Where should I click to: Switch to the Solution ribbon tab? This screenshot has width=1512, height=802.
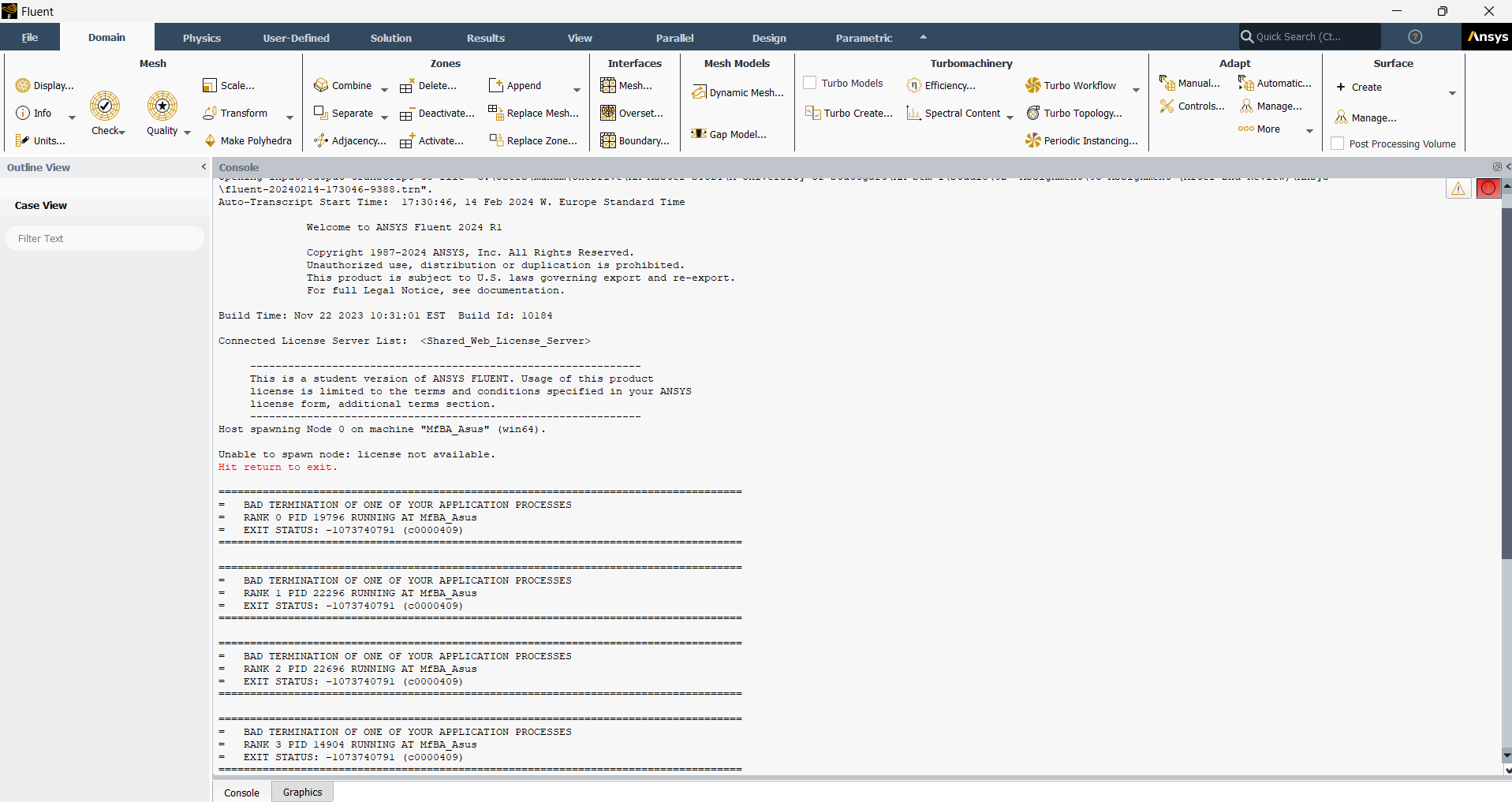(391, 37)
